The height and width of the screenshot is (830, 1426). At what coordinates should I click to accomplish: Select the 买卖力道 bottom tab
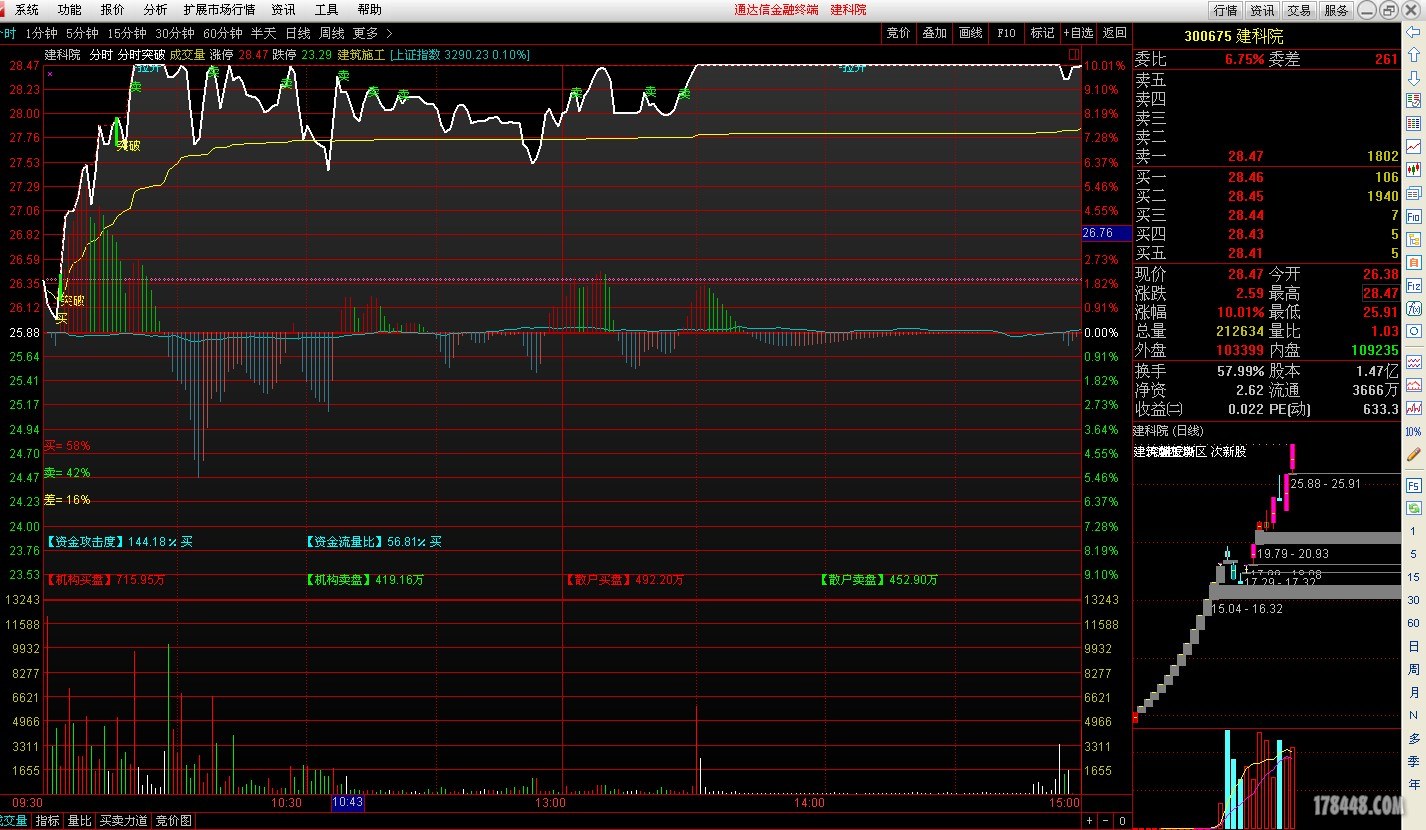coord(123,821)
